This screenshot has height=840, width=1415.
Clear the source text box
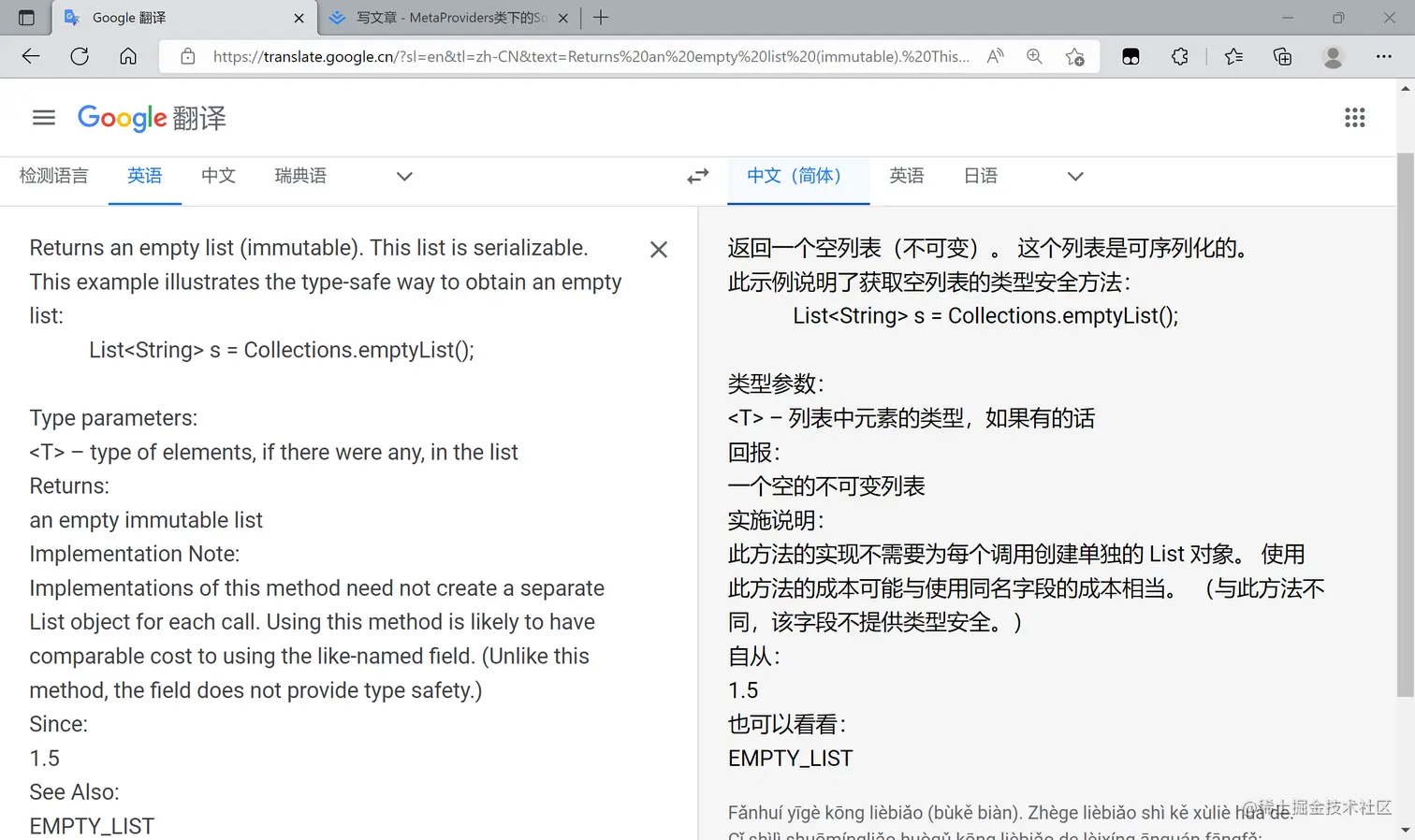click(x=659, y=249)
